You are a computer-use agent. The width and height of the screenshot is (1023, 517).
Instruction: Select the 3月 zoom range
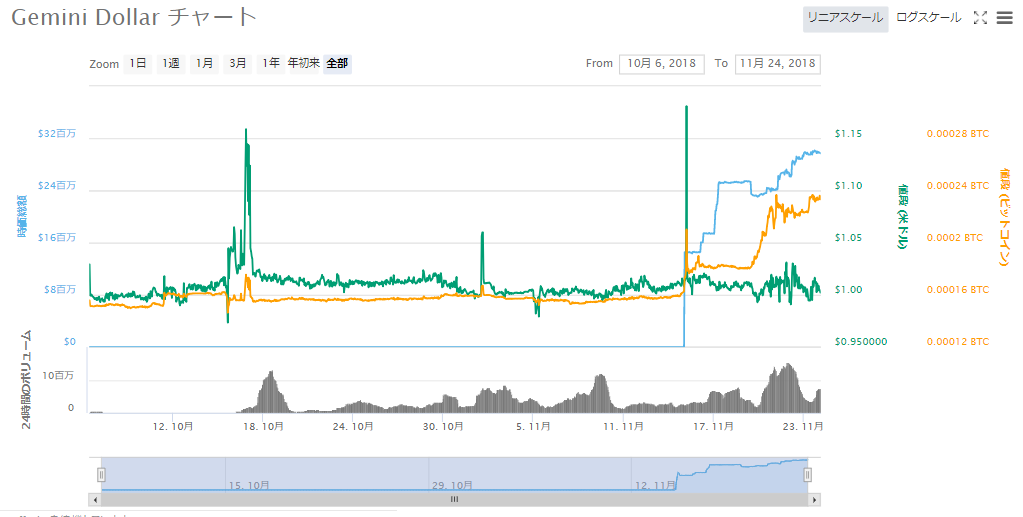click(238, 64)
